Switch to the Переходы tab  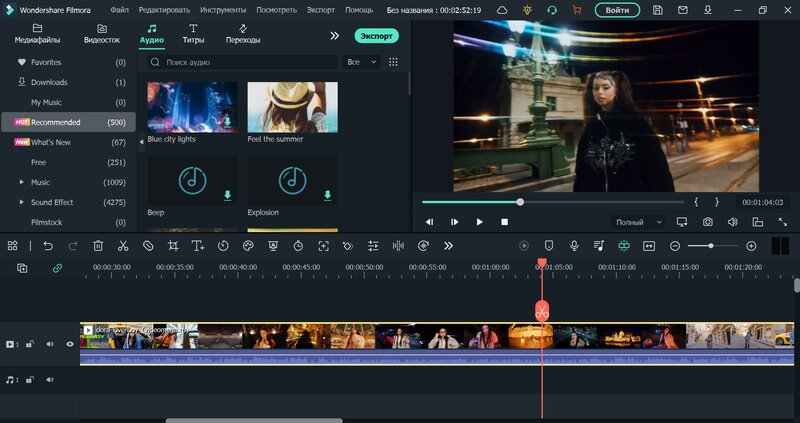click(243, 34)
